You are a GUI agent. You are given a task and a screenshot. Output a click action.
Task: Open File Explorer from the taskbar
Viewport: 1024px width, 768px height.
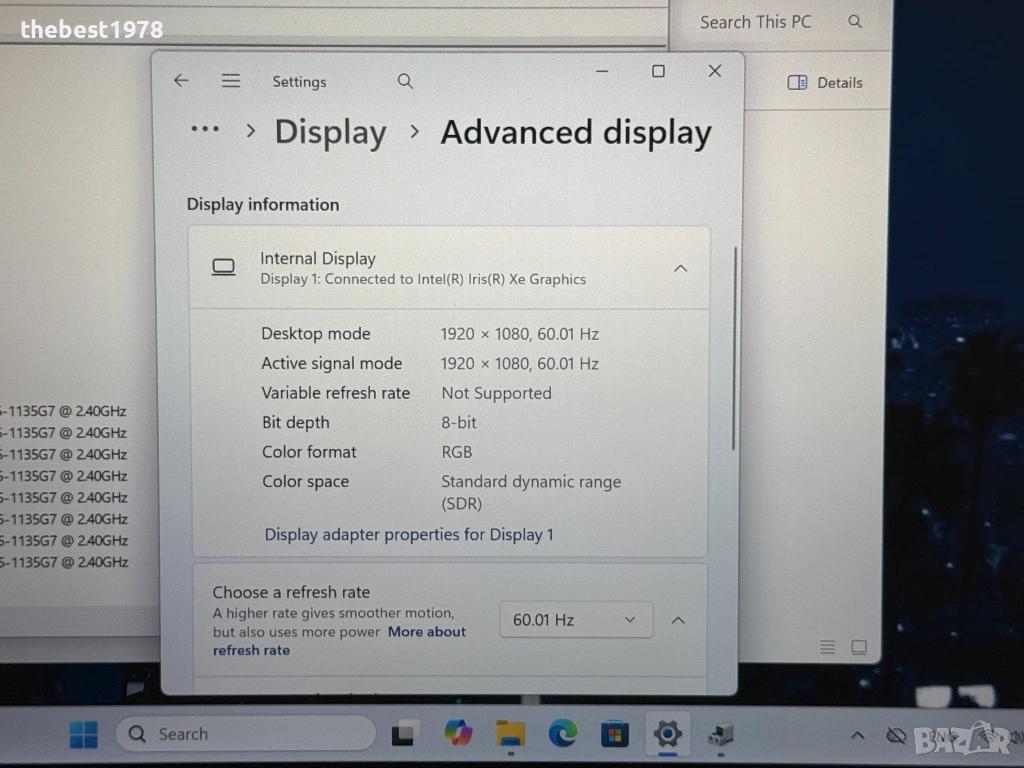click(x=511, y=734)
